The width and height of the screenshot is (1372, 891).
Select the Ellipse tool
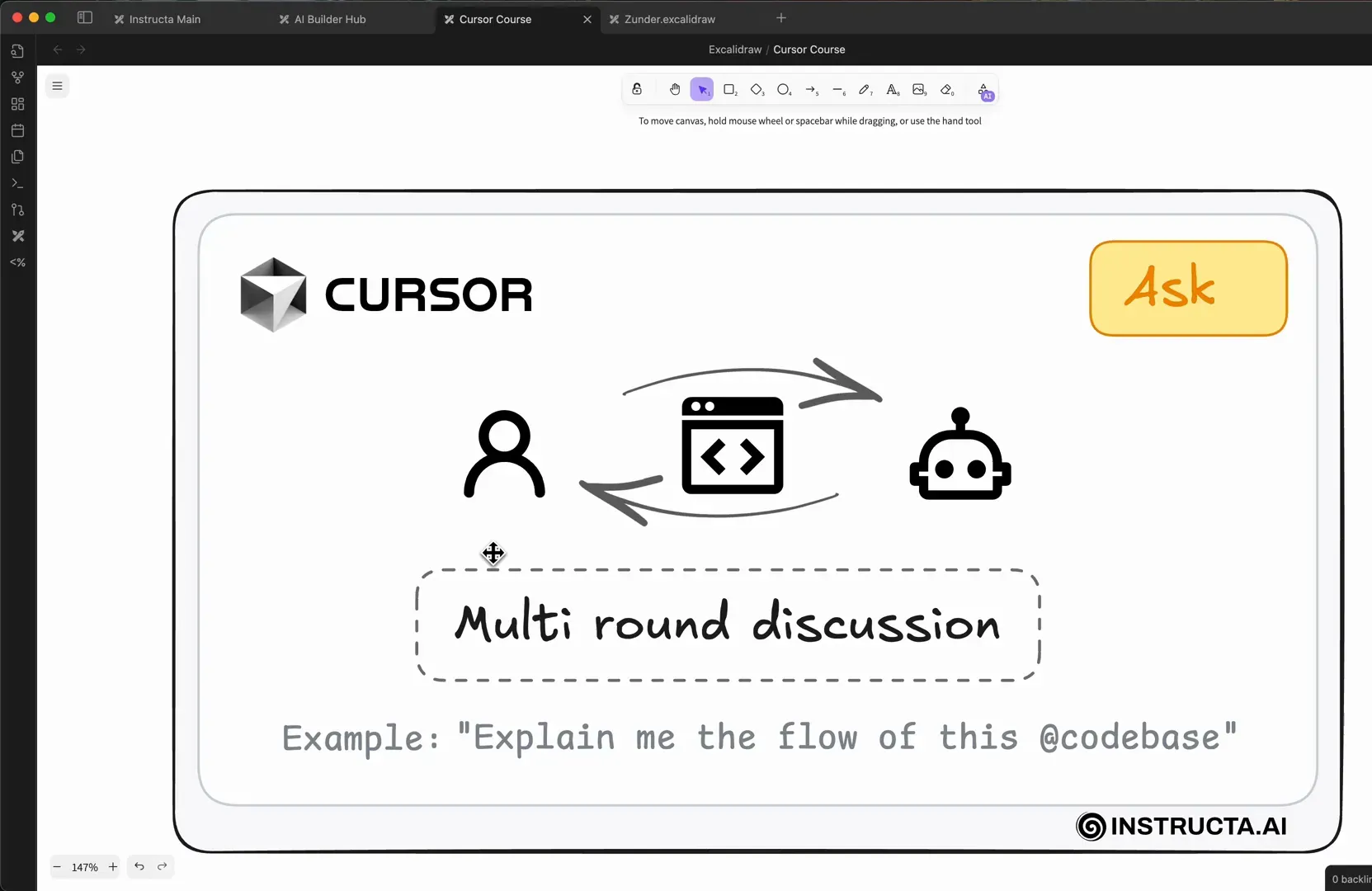(x=784, y=89)
